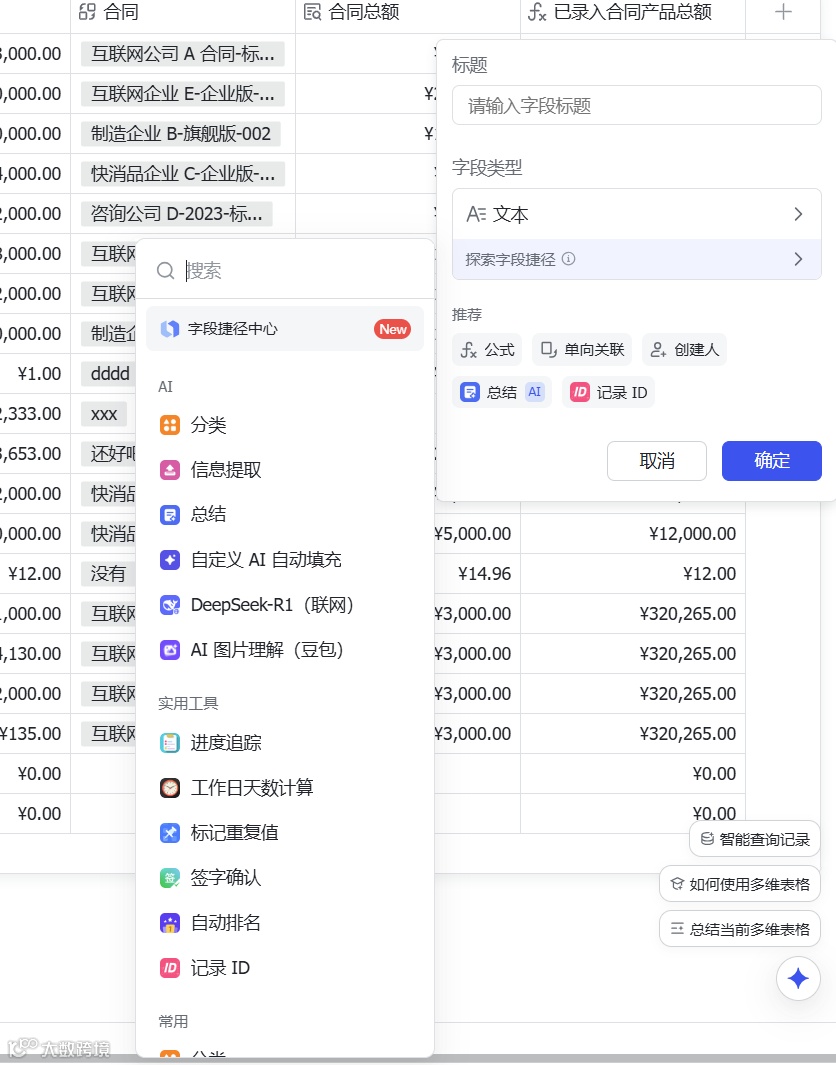
Task: Focus the 搜索 field search box
Action: tap(285, 271)
